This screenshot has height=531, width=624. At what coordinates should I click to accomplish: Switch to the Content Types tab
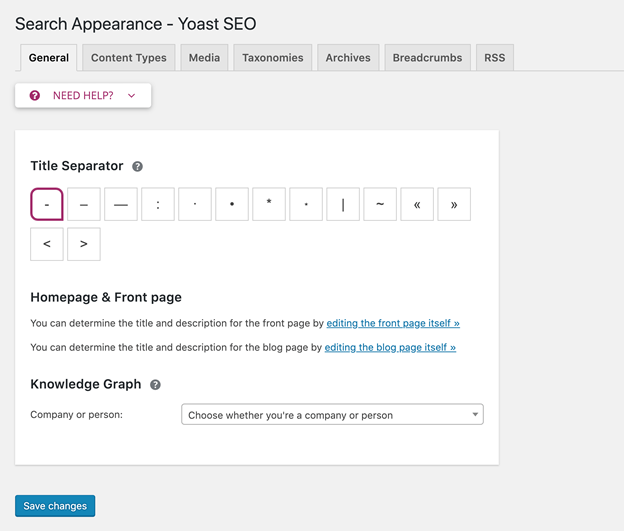tap(129, 58)
